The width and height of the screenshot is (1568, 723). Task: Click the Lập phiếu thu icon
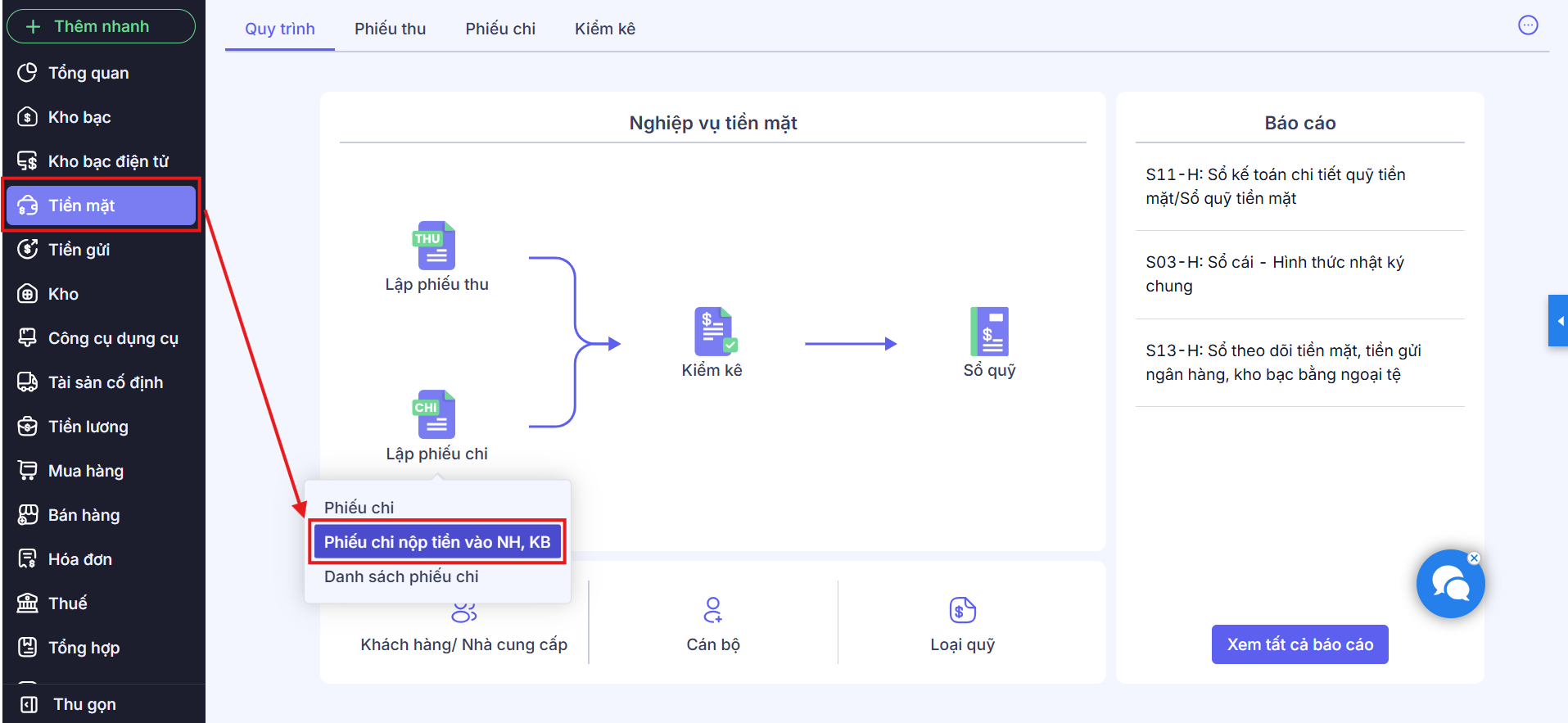coord(435,246)
